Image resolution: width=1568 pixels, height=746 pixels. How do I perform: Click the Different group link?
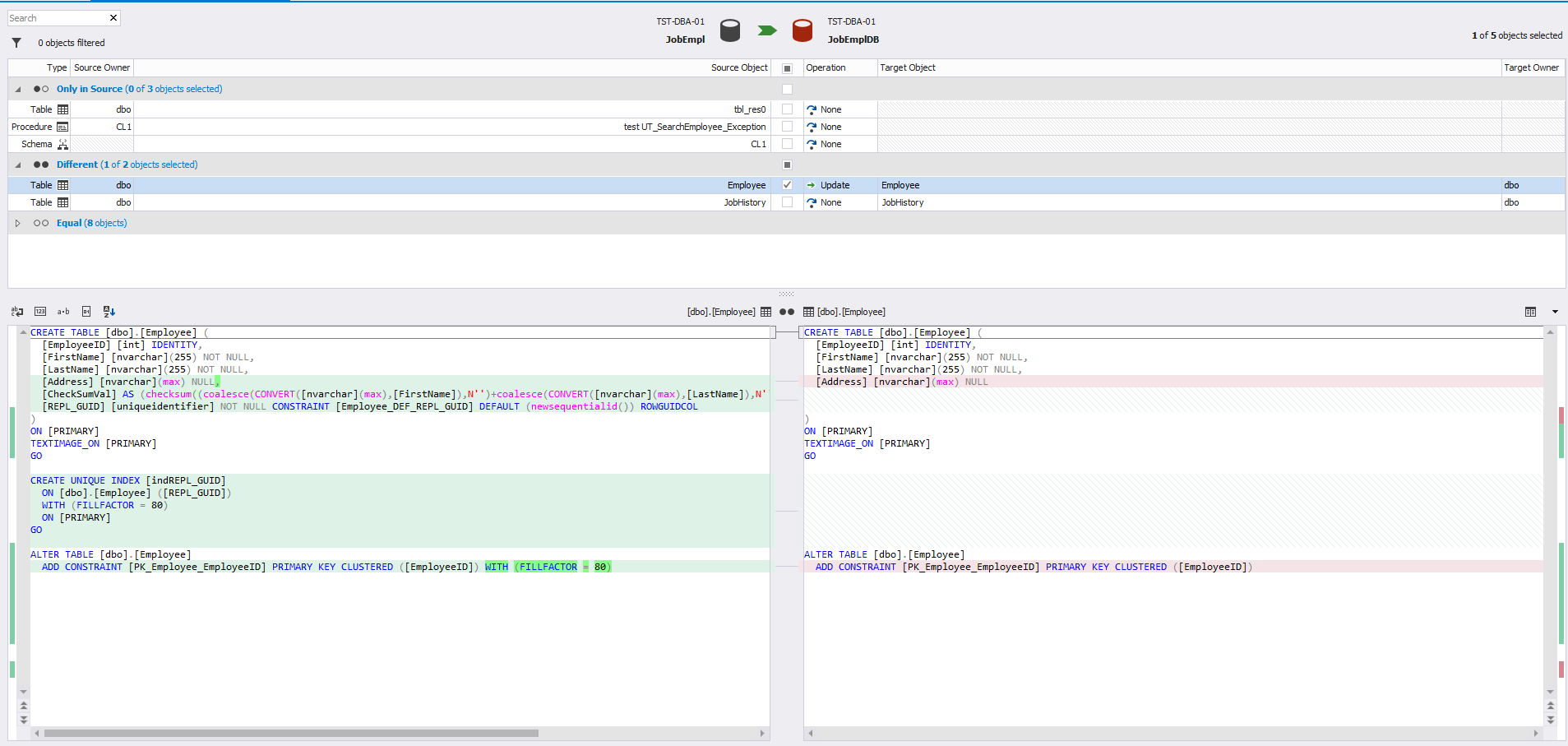click(127, 164)
